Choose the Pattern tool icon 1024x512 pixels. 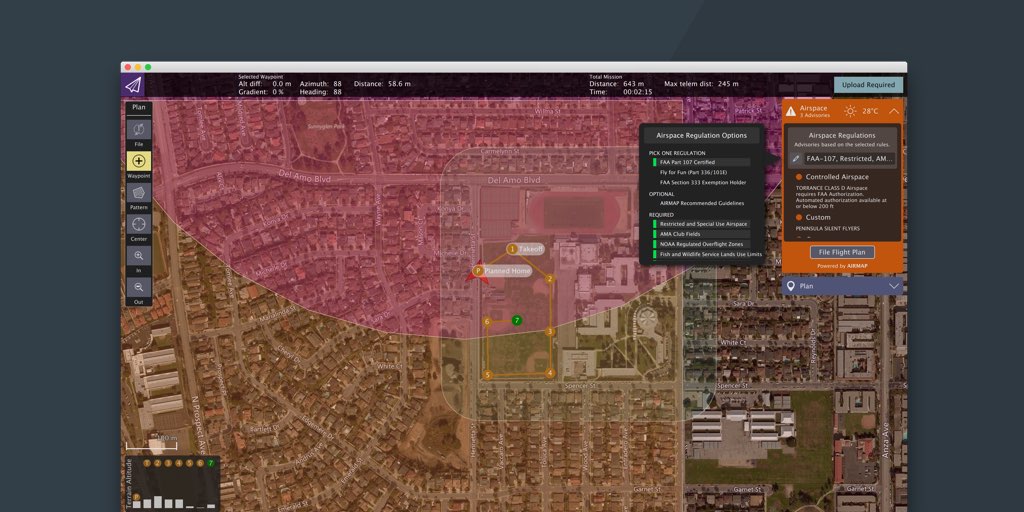tap(138, 193)
